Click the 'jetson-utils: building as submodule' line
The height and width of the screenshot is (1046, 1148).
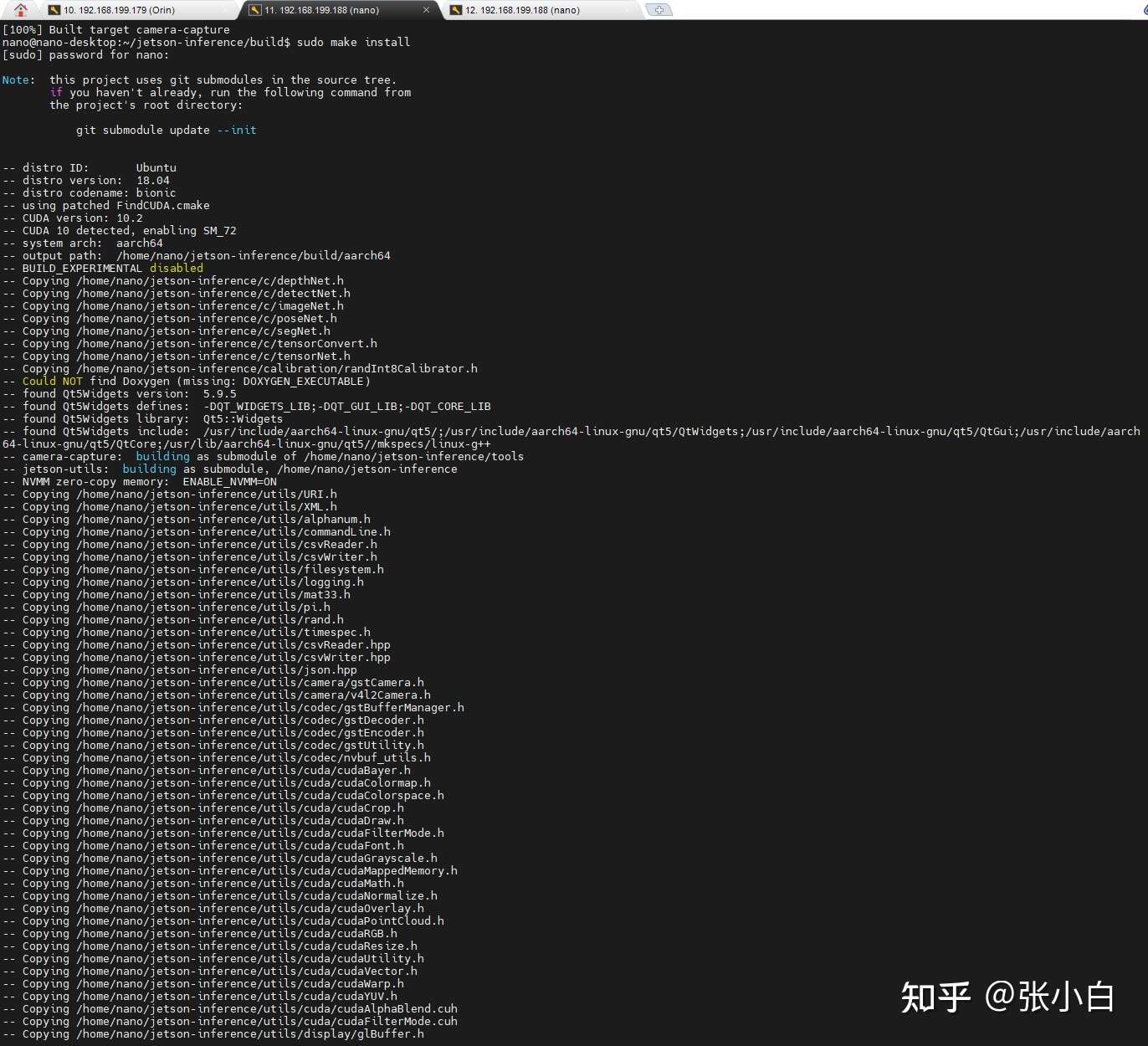230,469
